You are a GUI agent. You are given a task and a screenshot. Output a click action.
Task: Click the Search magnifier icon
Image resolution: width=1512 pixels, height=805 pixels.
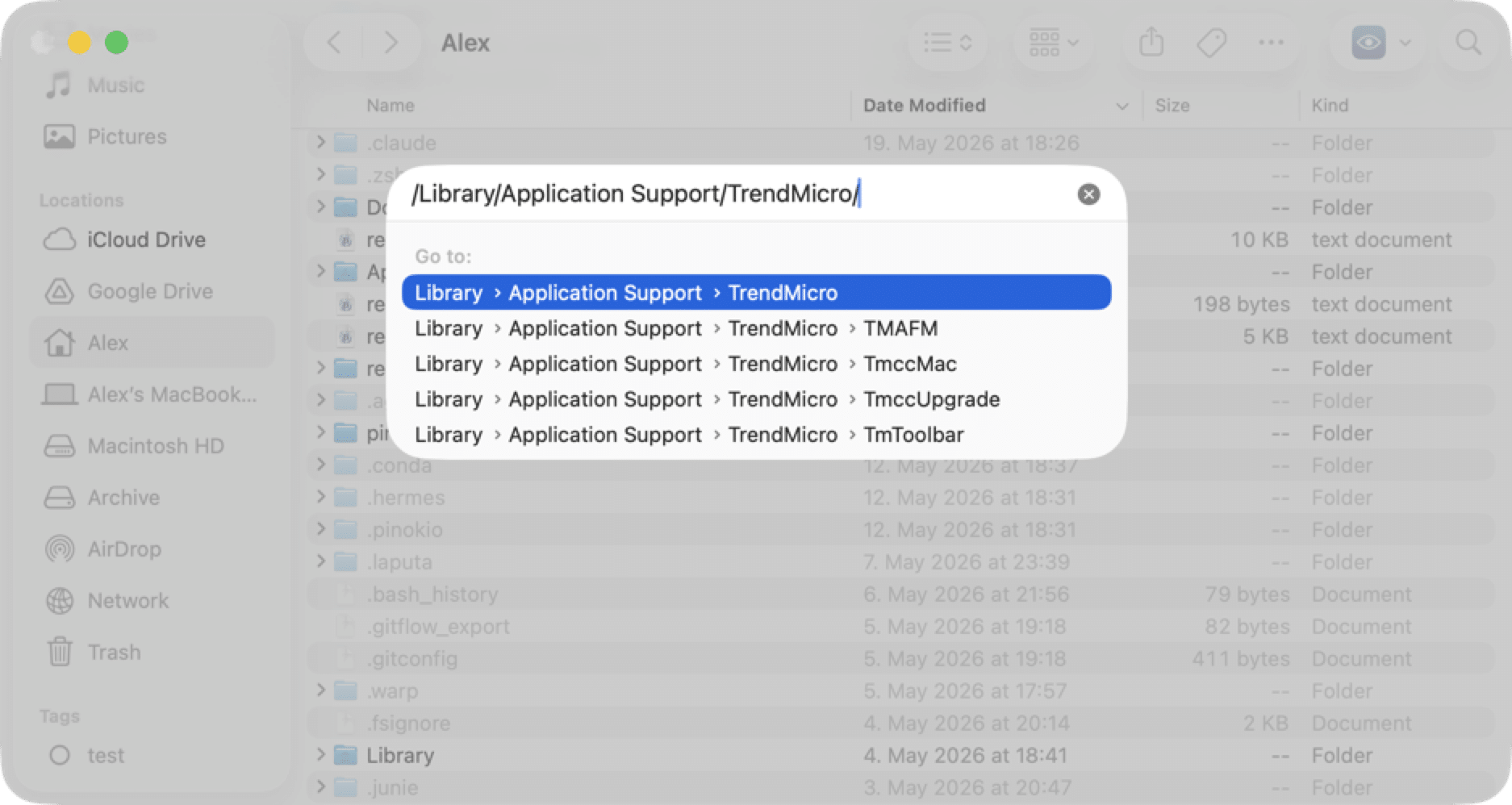click(x=1468, y=42)
